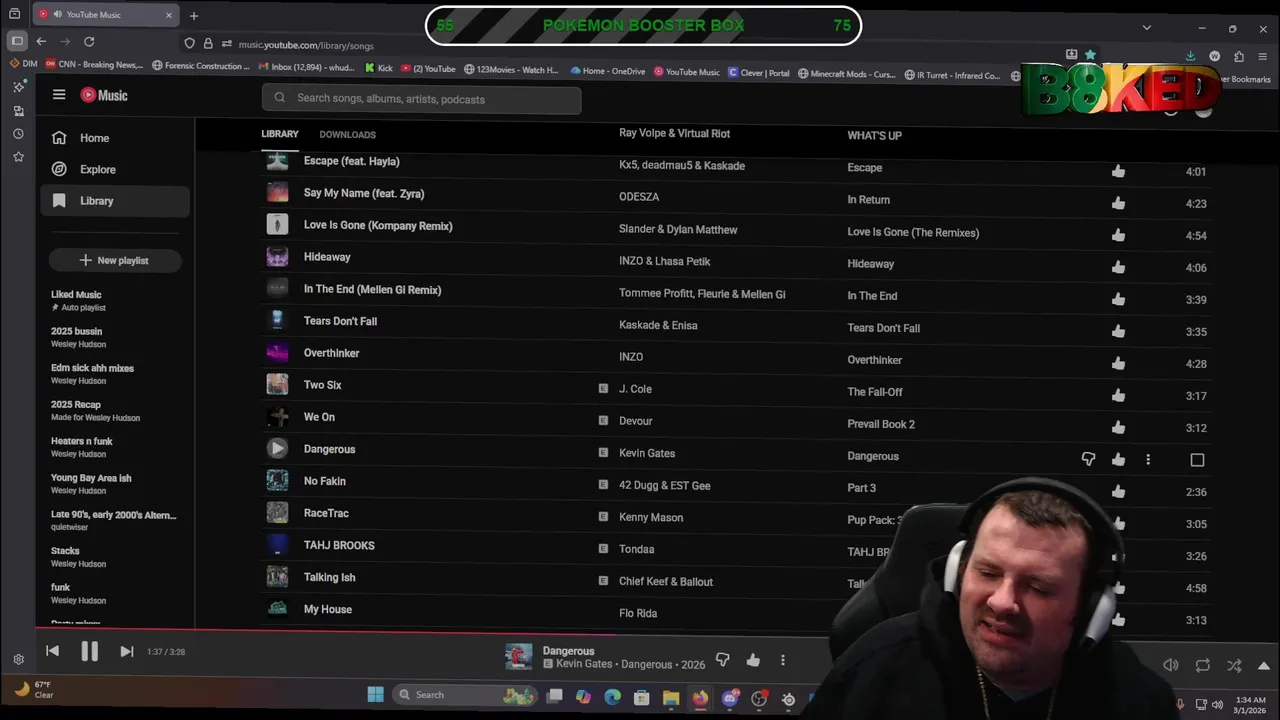The height and width of the screenshot is (720, 1280).
Task: Go to Home in sidebar
Action: click(115, 138)
